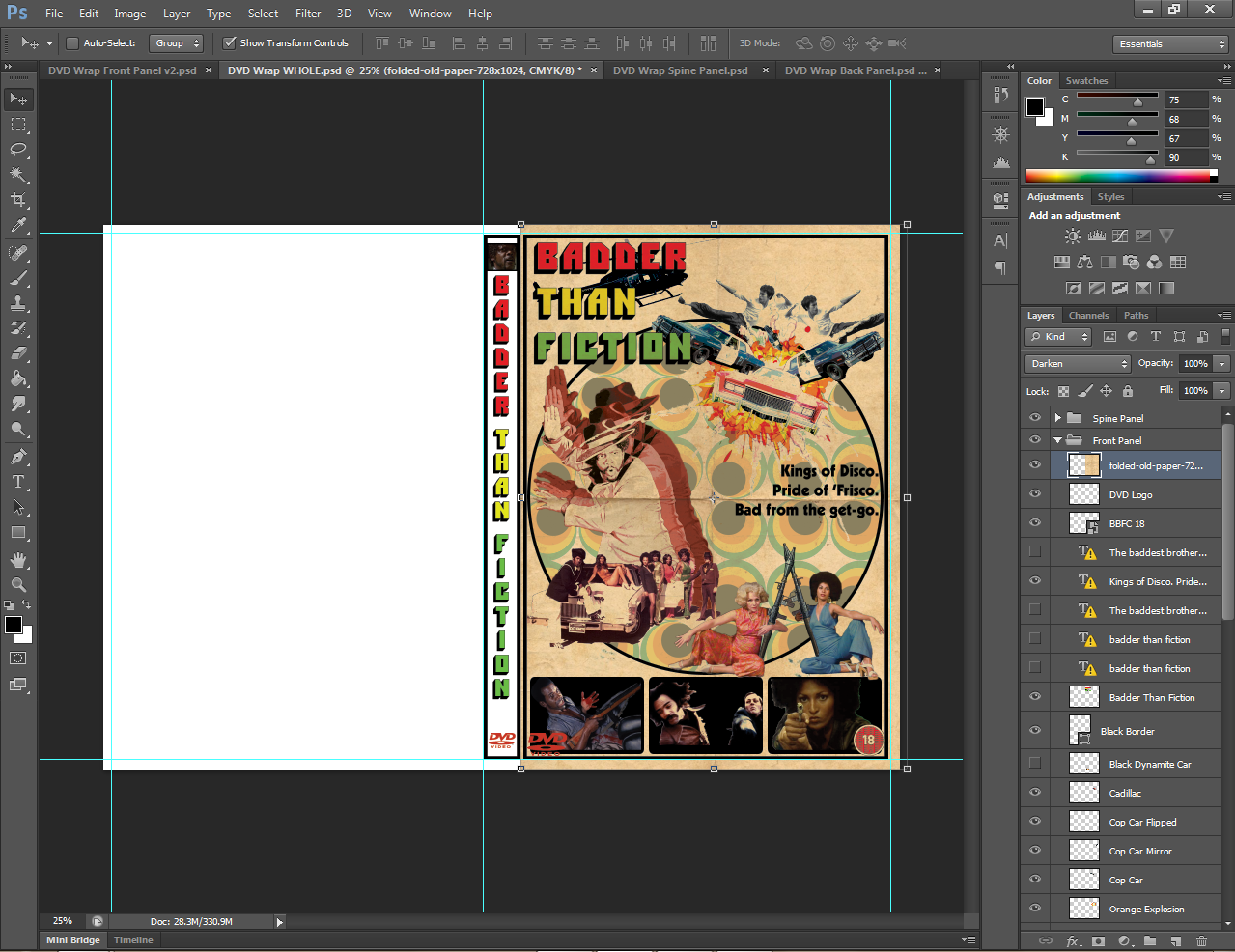Open Character panel icon
The width and height of the screenshot is (1235, 952).
tap(1000, 240)
